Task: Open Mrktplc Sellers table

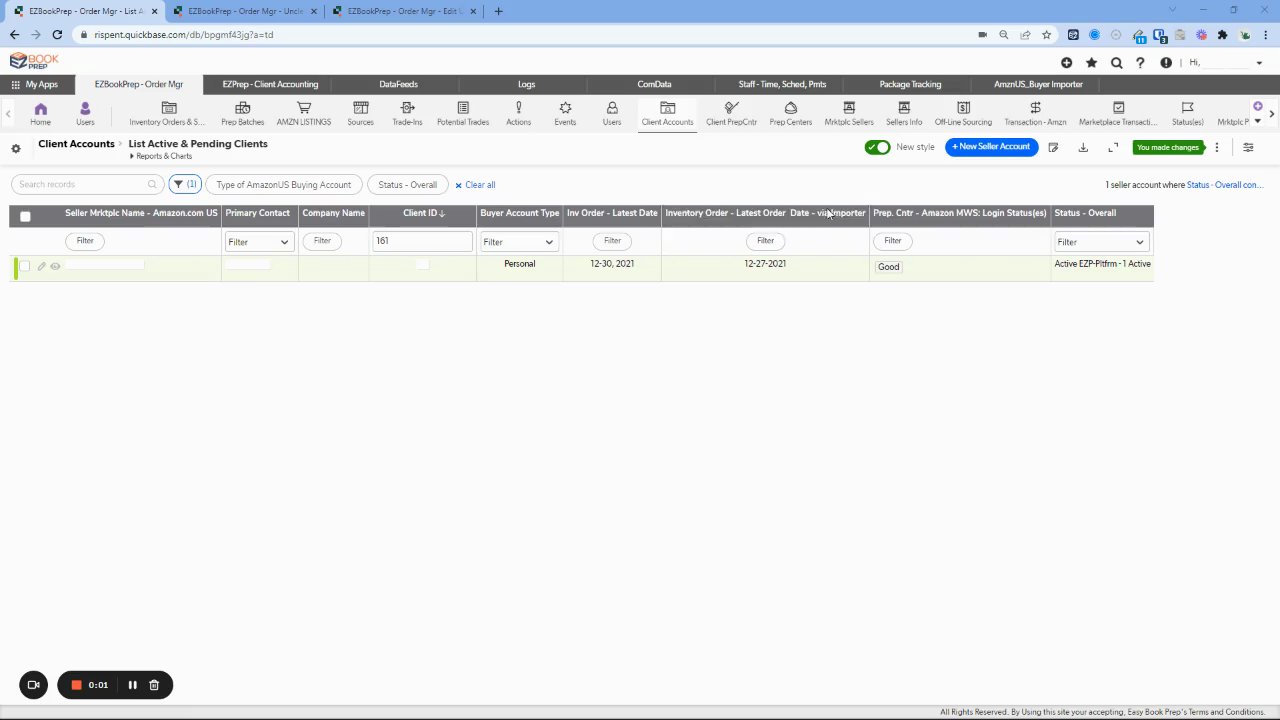Action: [849, 113]
